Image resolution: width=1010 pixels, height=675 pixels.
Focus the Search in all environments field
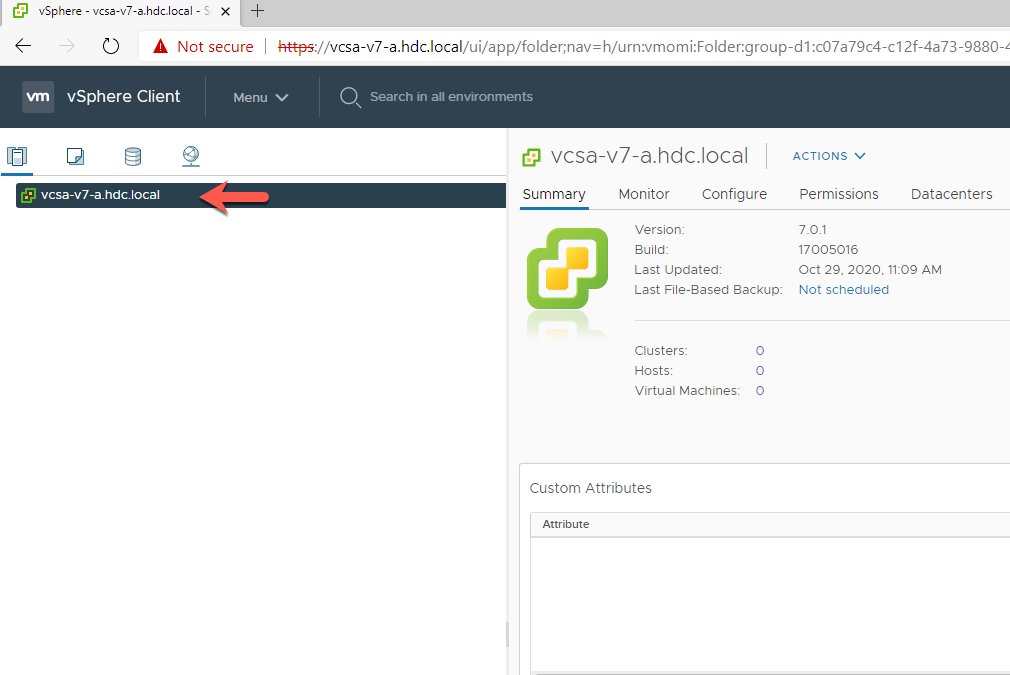[451, 97]
